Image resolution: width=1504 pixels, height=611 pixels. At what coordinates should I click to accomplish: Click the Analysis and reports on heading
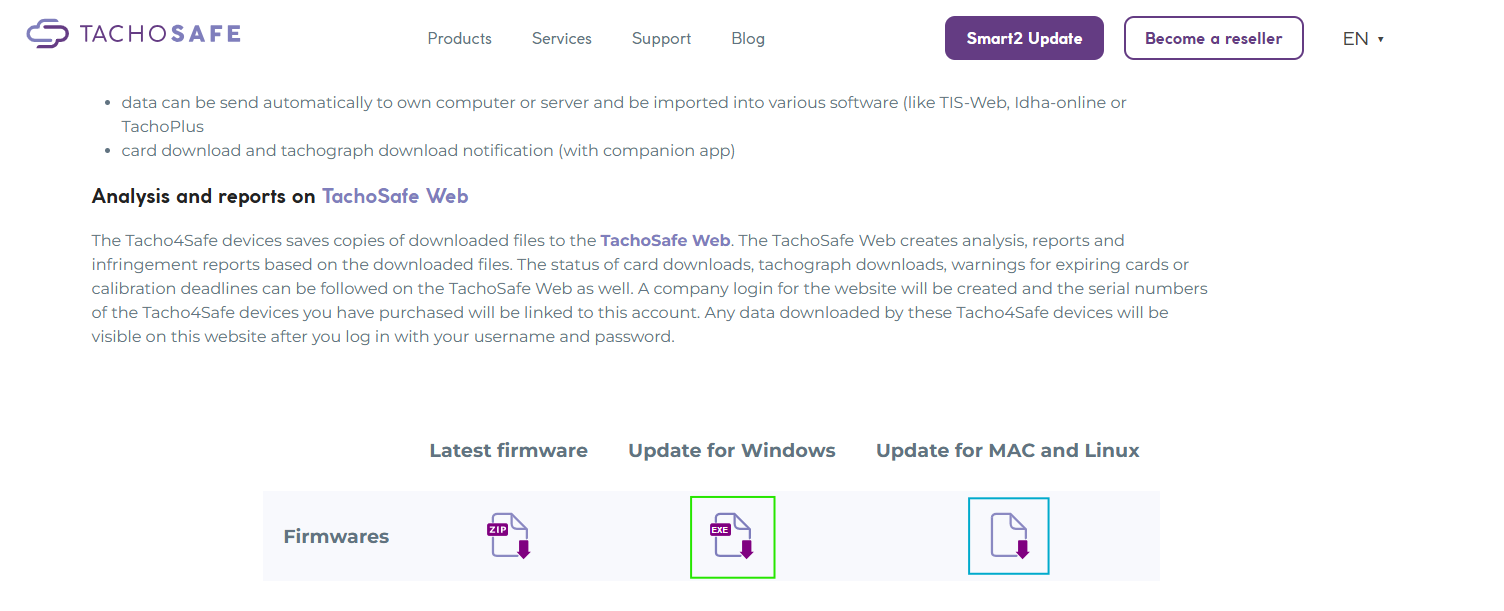tap(204, 196)
